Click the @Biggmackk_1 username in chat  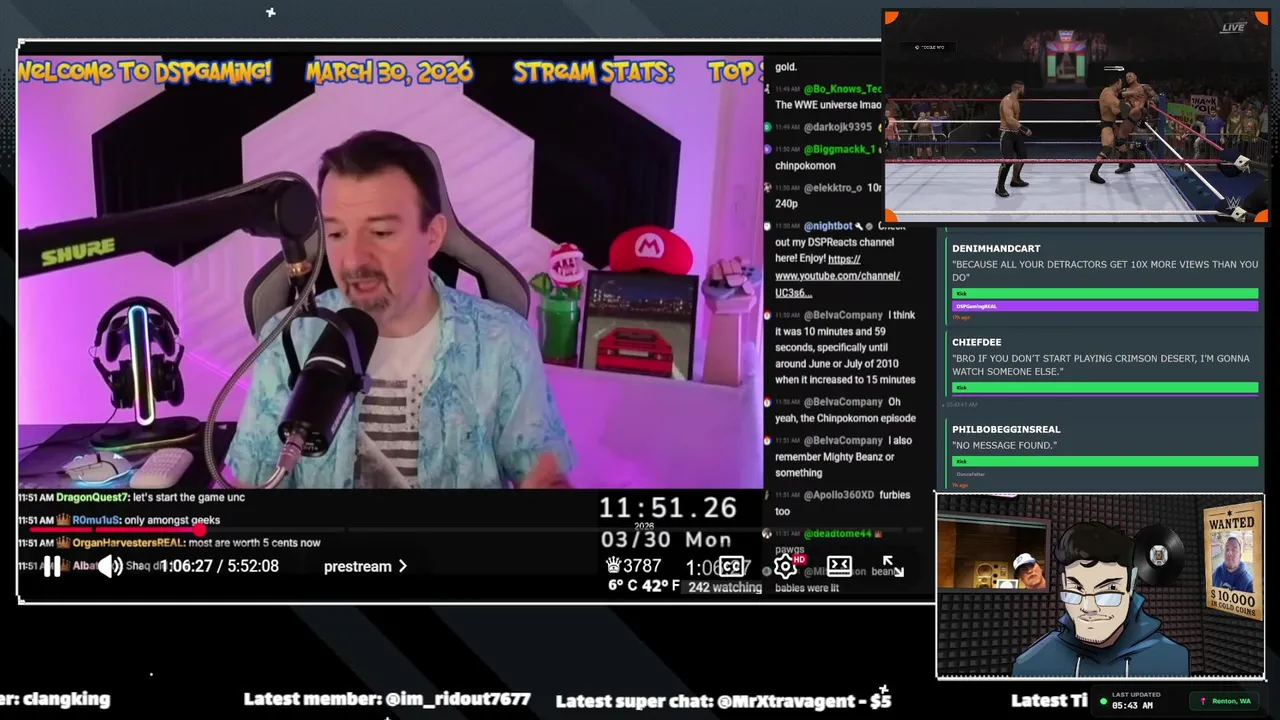839,150
